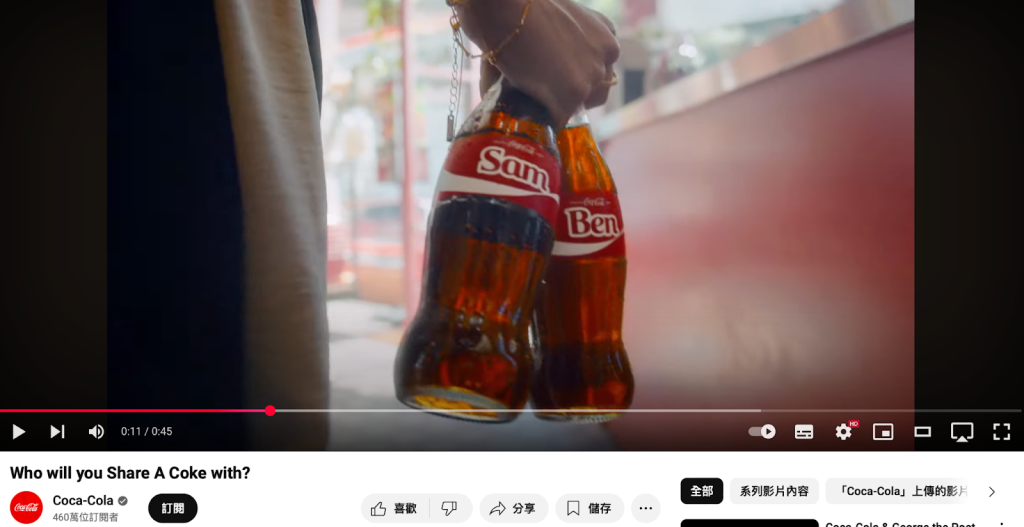
Task: Toggle the autoplay switch
Action: (762, 432)
